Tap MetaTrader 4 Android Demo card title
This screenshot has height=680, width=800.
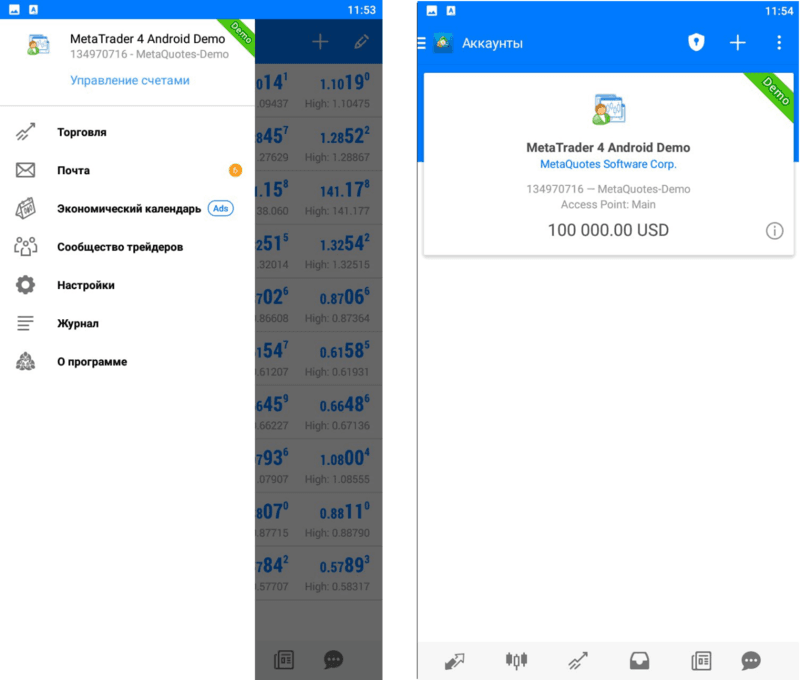coord(608,147)
